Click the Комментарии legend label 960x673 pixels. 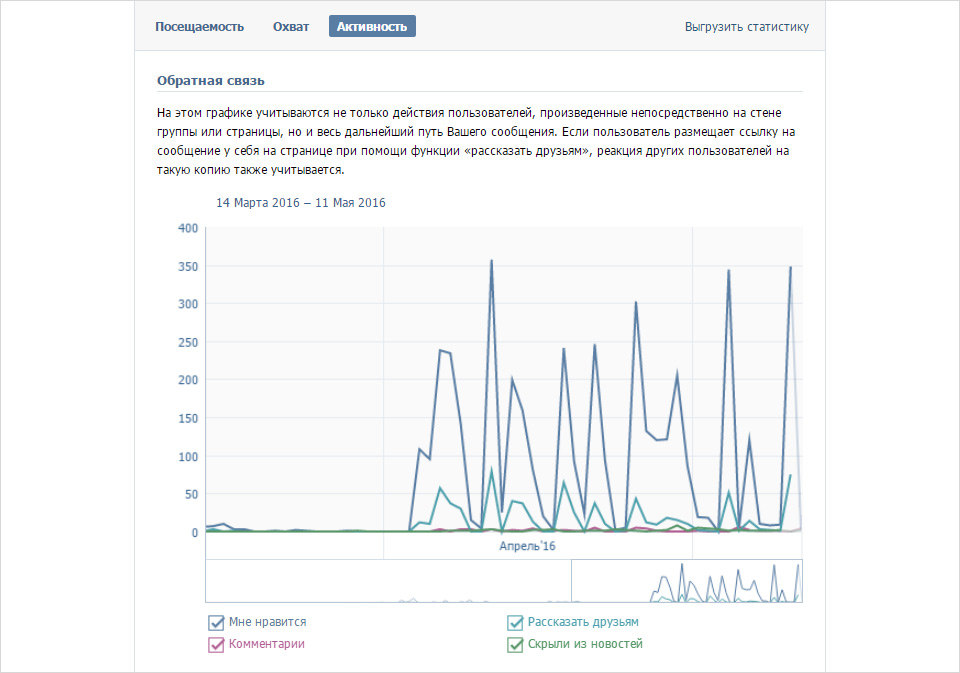click(x=267, y=644)
